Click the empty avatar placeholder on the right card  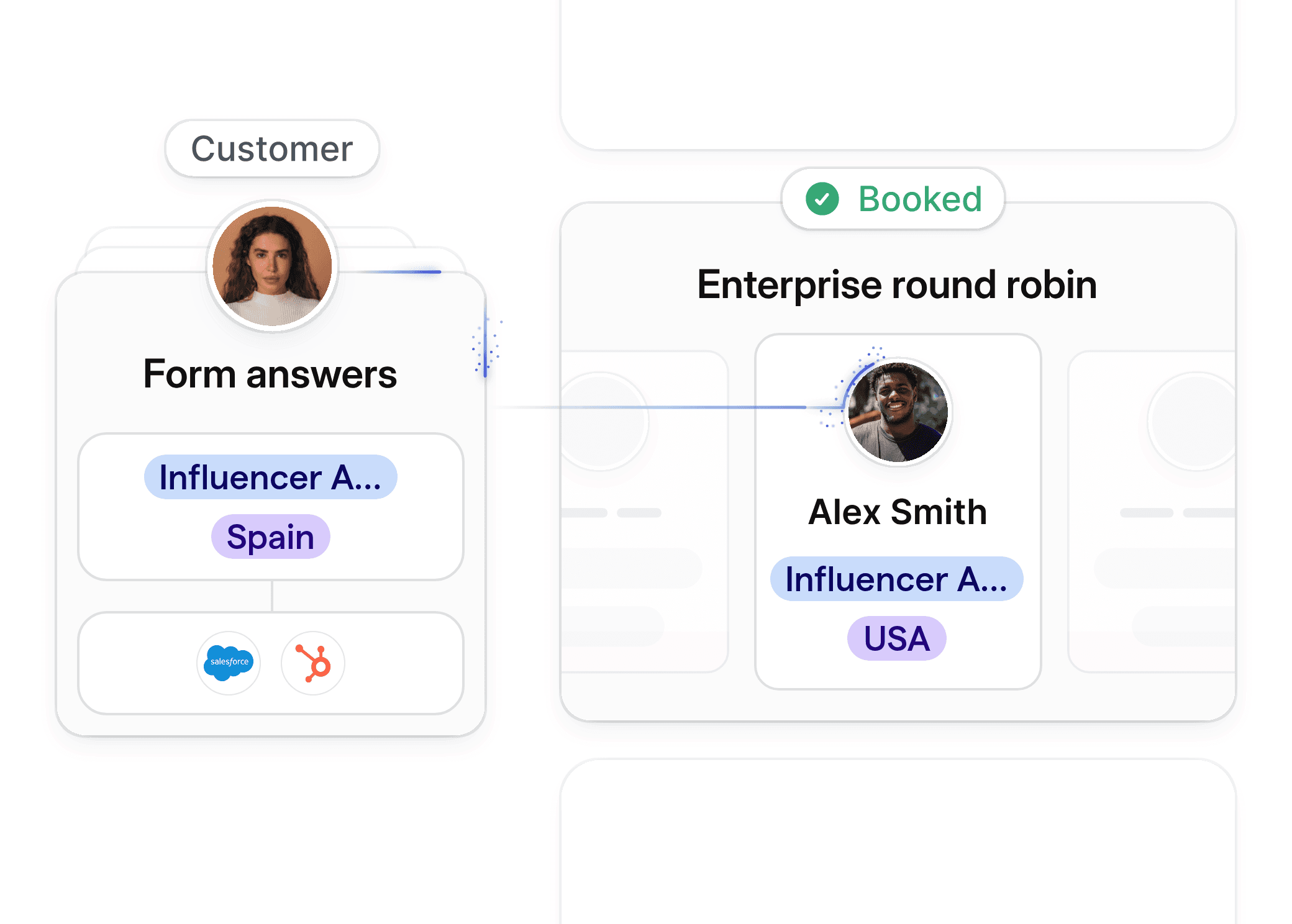1193,422
